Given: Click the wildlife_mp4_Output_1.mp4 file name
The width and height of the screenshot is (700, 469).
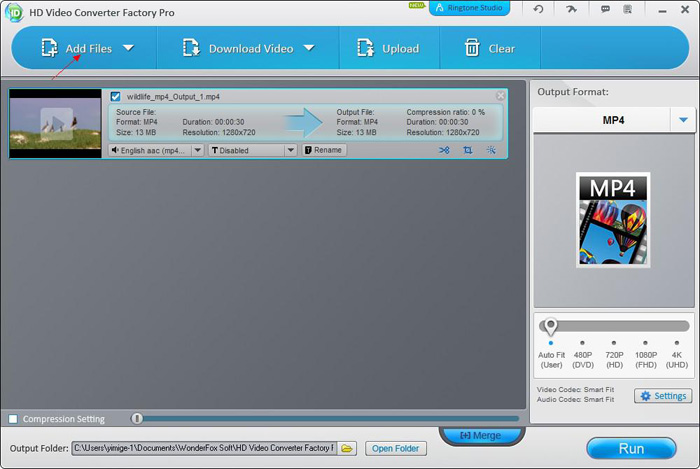Looking at the screenshot, I should [x=173, y=96].
